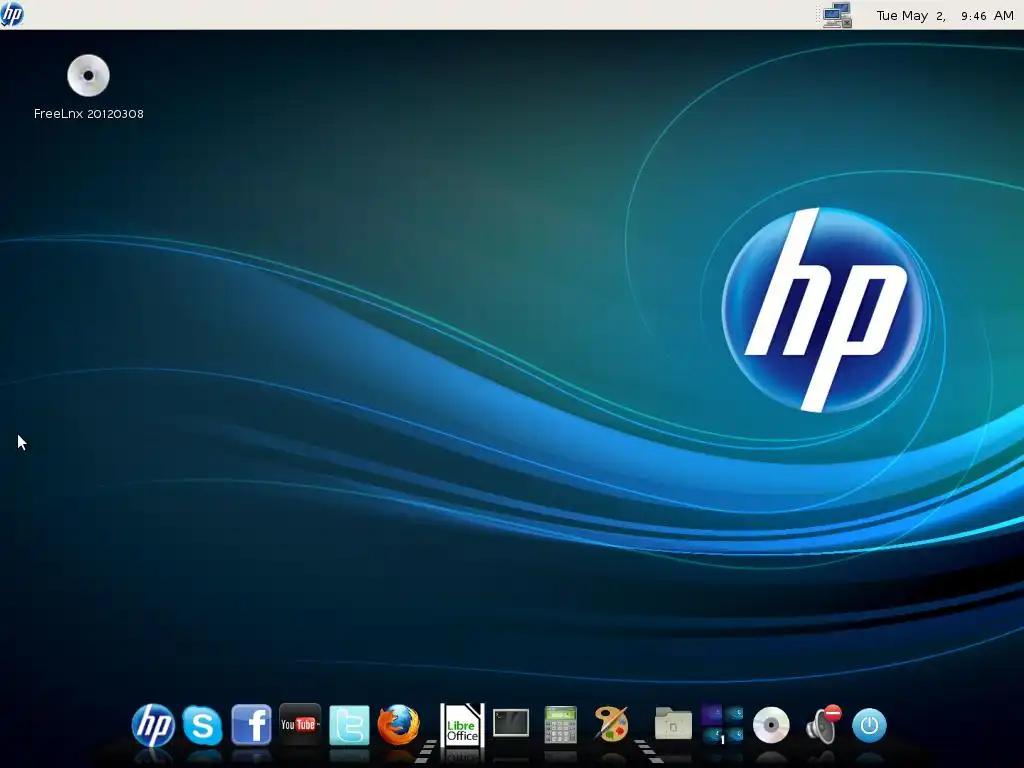Launch Skype from the dock
This screenshot has height=768, width=1024.
click(x=202, y=725)
